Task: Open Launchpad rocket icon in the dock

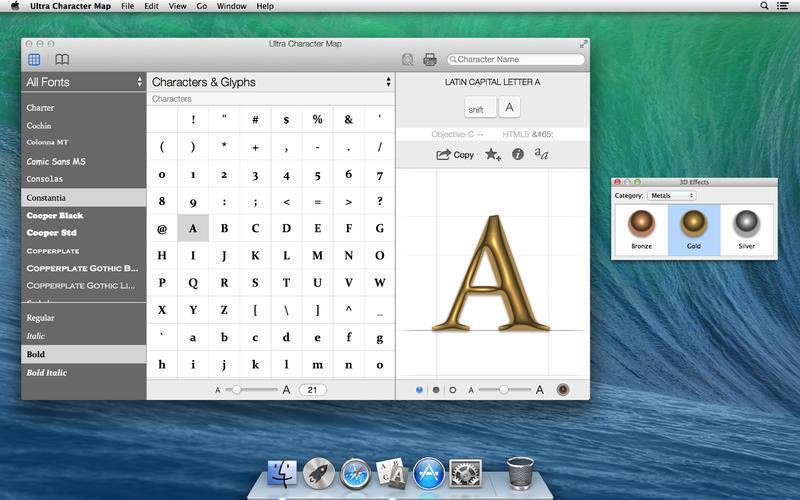Action: click(x=319, y=473)
